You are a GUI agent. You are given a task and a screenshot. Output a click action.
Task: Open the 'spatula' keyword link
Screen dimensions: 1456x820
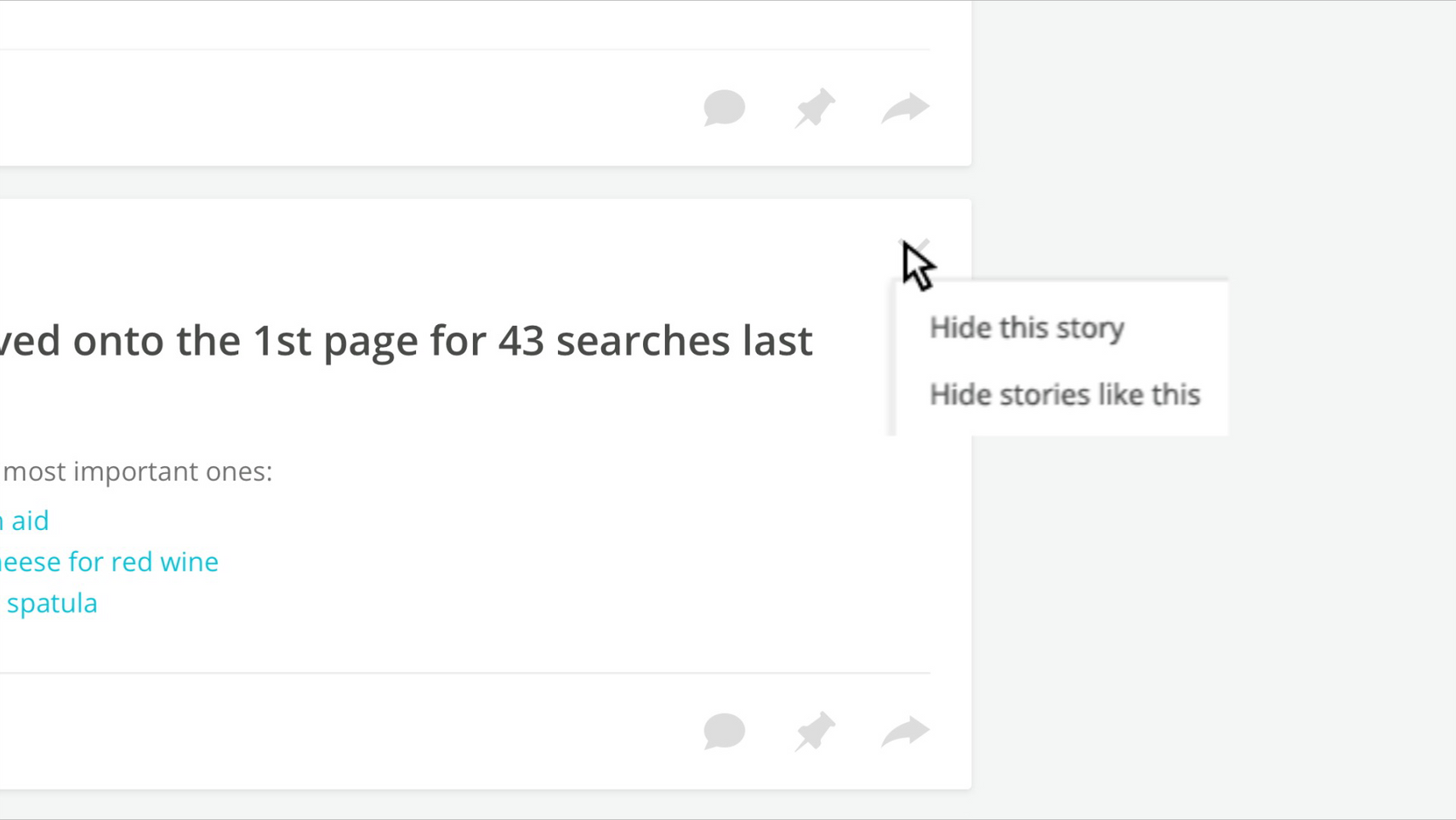click(x=53, y=603)
